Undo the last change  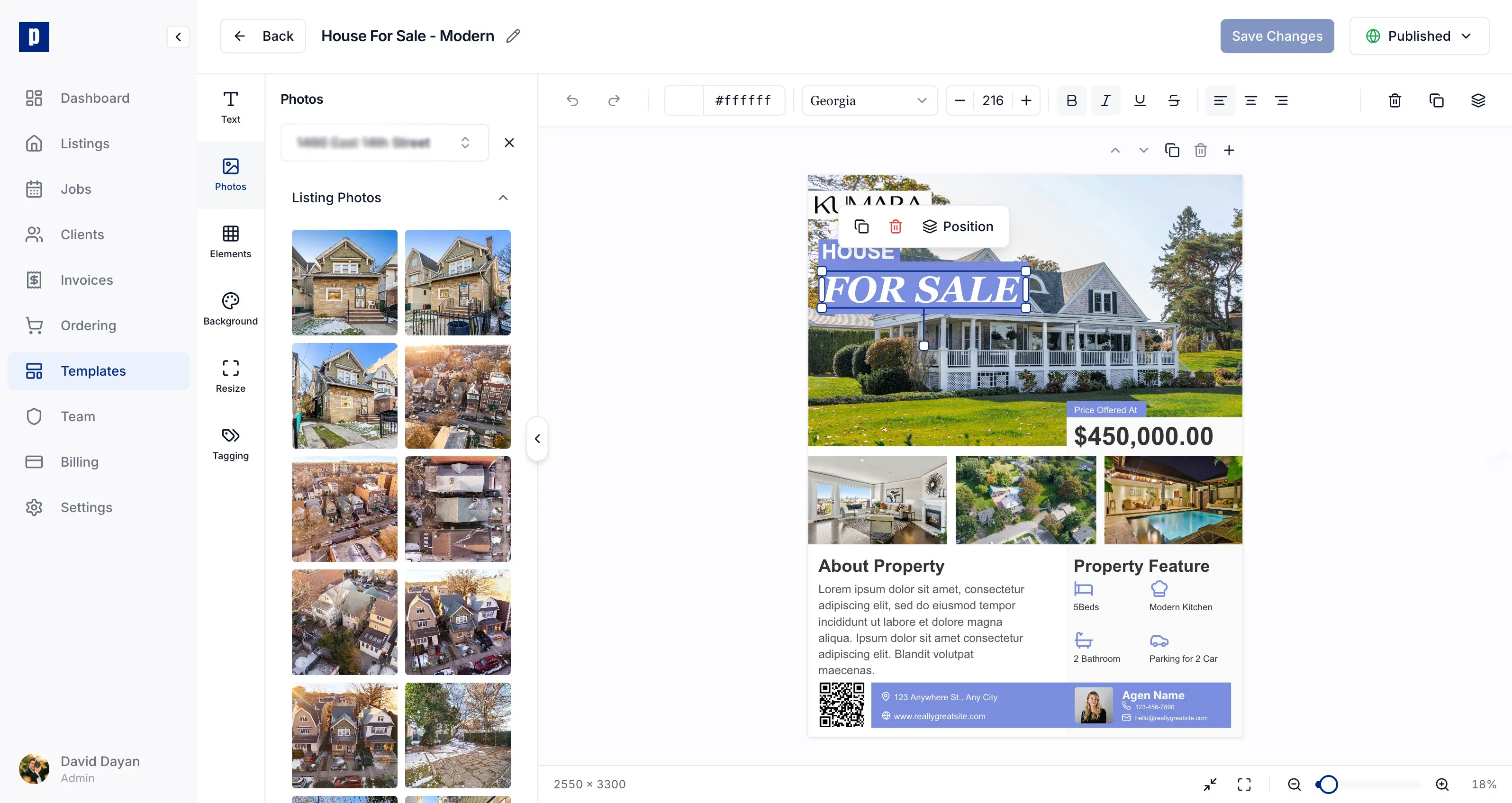coord(572,100)
